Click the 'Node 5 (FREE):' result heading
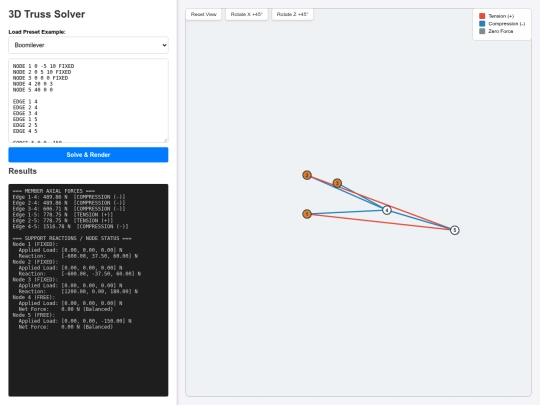The height and width of the screenshot is (405, 540). [34, 315]
